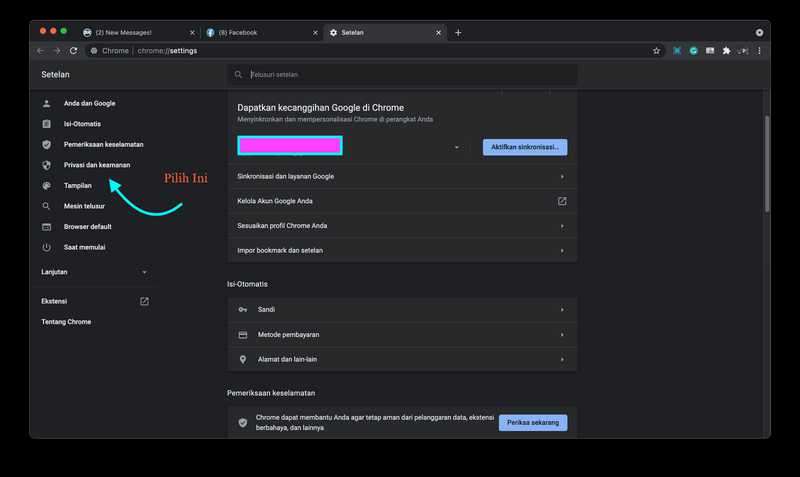Click the Mesin telusur magnifier icon
The height and width of the screenshot is (477, 800).
coord(46,206)
